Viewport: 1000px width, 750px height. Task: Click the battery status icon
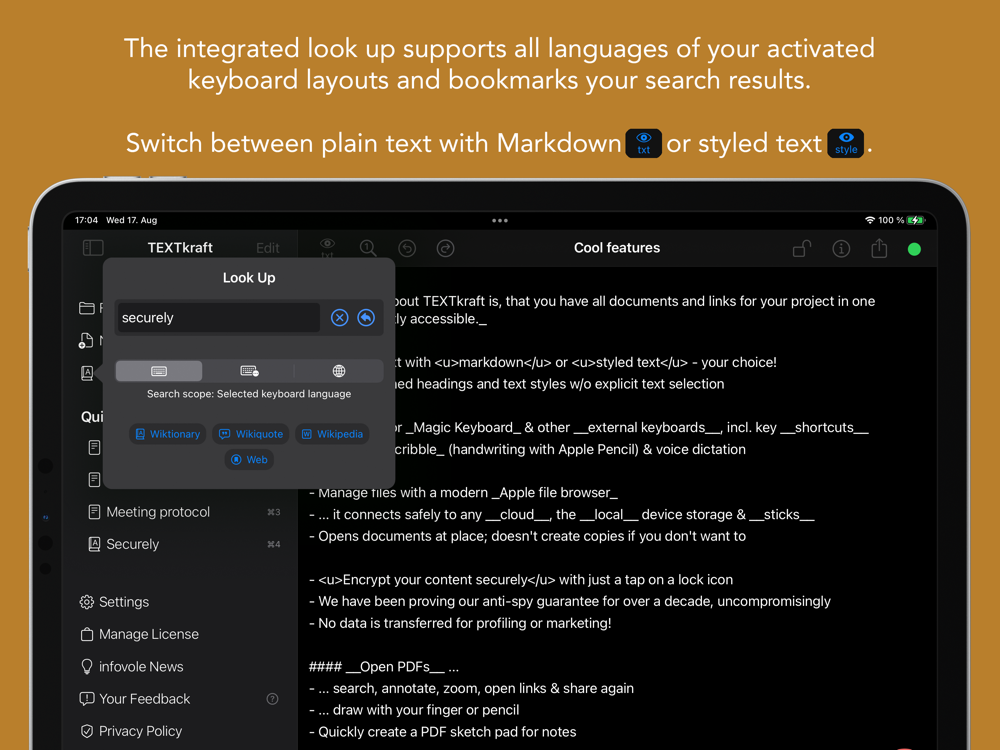coord(916,220)
